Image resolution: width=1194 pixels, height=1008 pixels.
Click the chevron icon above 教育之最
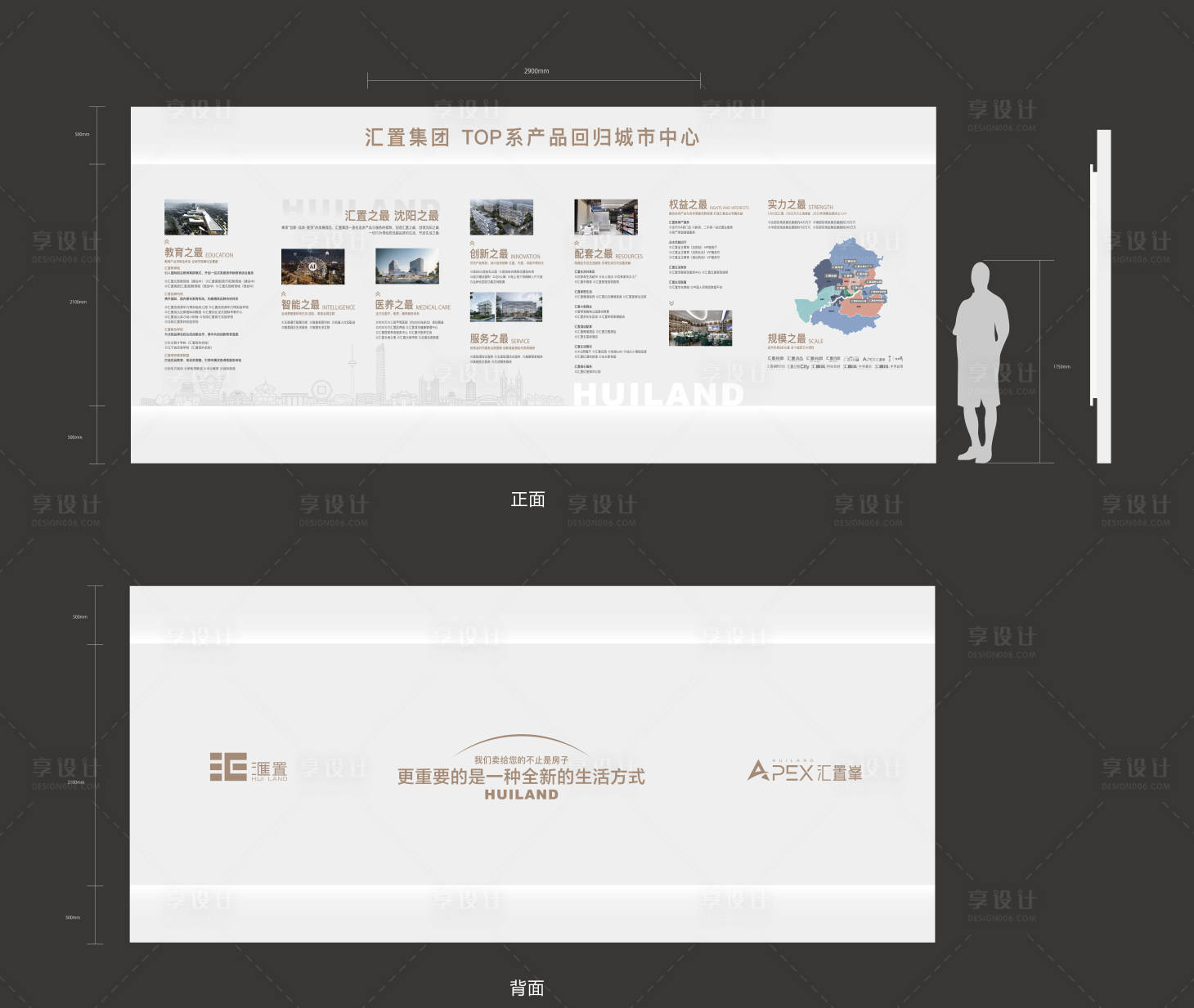coord(167,242)
